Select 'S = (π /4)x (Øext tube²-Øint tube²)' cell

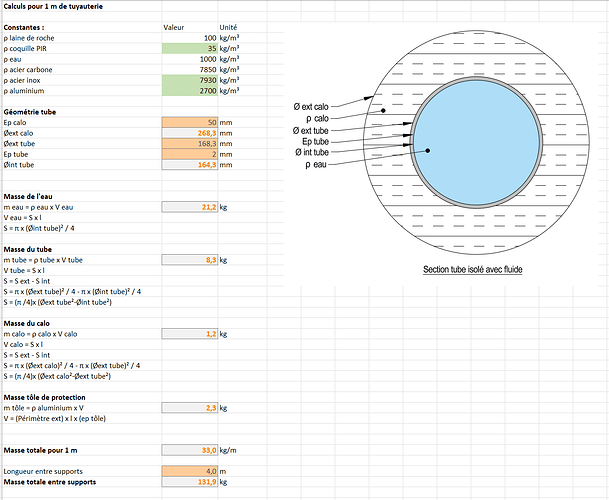point(57,302)
